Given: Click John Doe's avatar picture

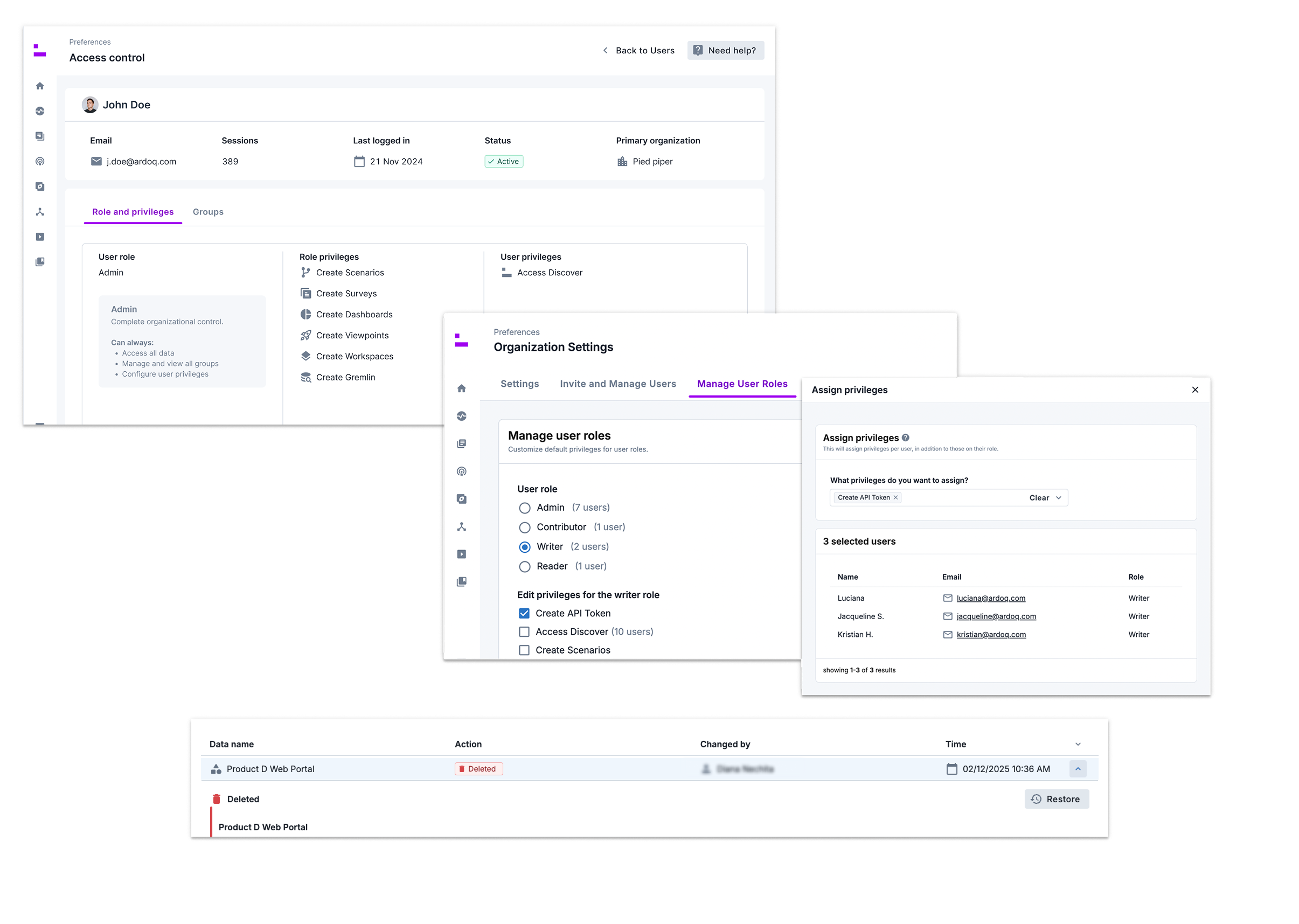Looking at the screenshot, I should [x=90, y=105].
